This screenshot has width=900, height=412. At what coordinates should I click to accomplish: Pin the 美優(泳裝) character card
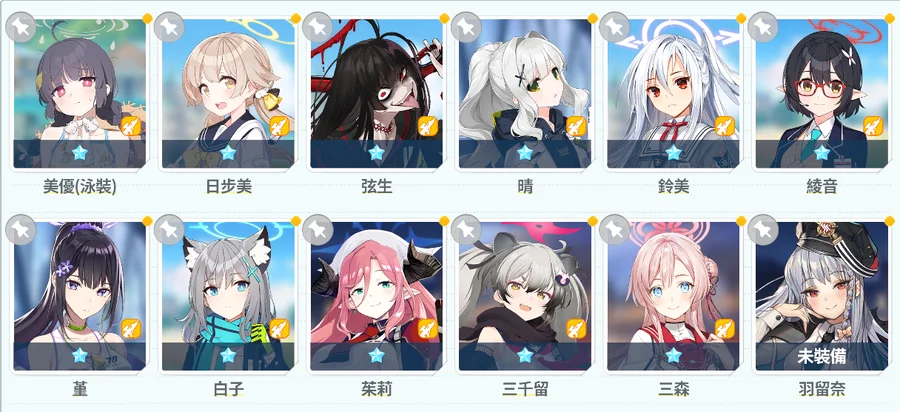click(x=21, y=27)
